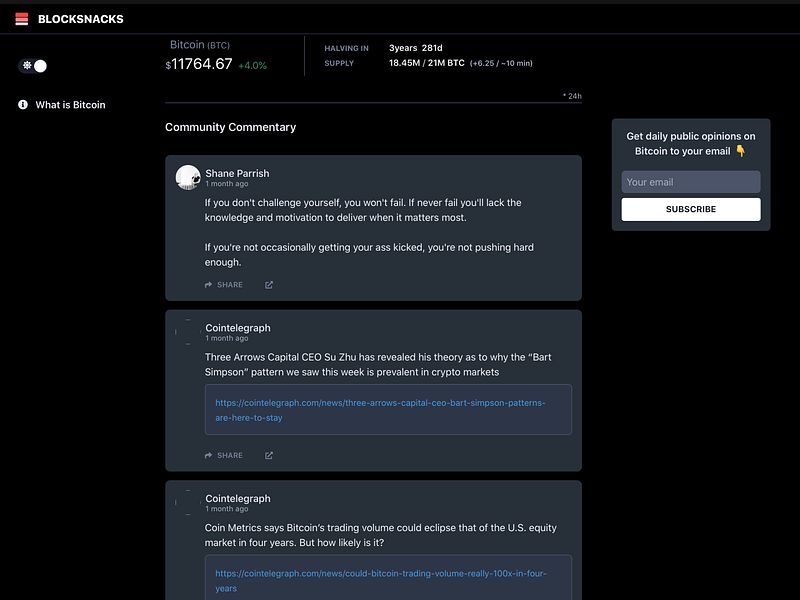Open Cointelegraph name on Coin Metrics post

tap(238, 498)
